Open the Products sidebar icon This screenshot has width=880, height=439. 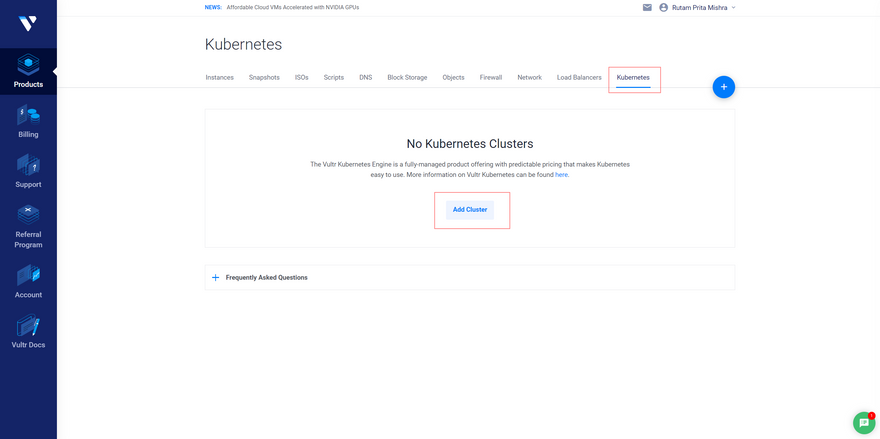28,71
